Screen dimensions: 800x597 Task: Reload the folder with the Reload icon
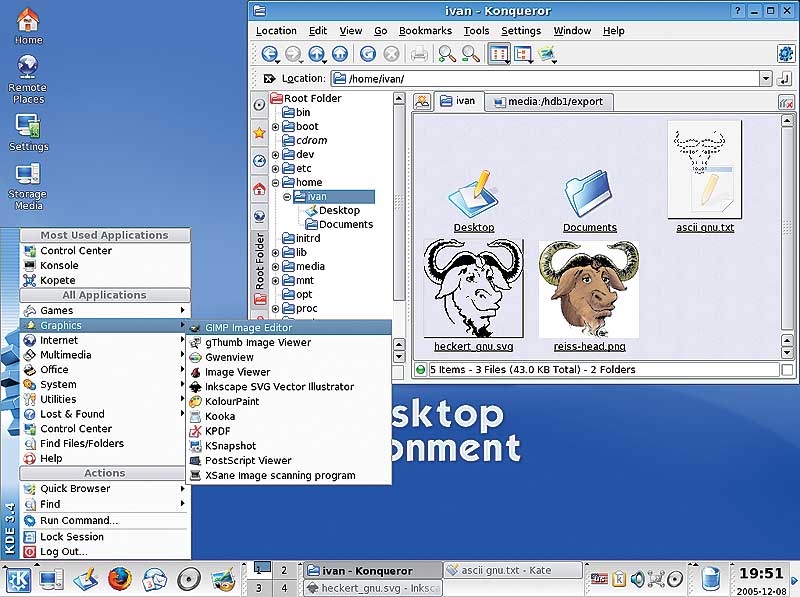[368, 54]
